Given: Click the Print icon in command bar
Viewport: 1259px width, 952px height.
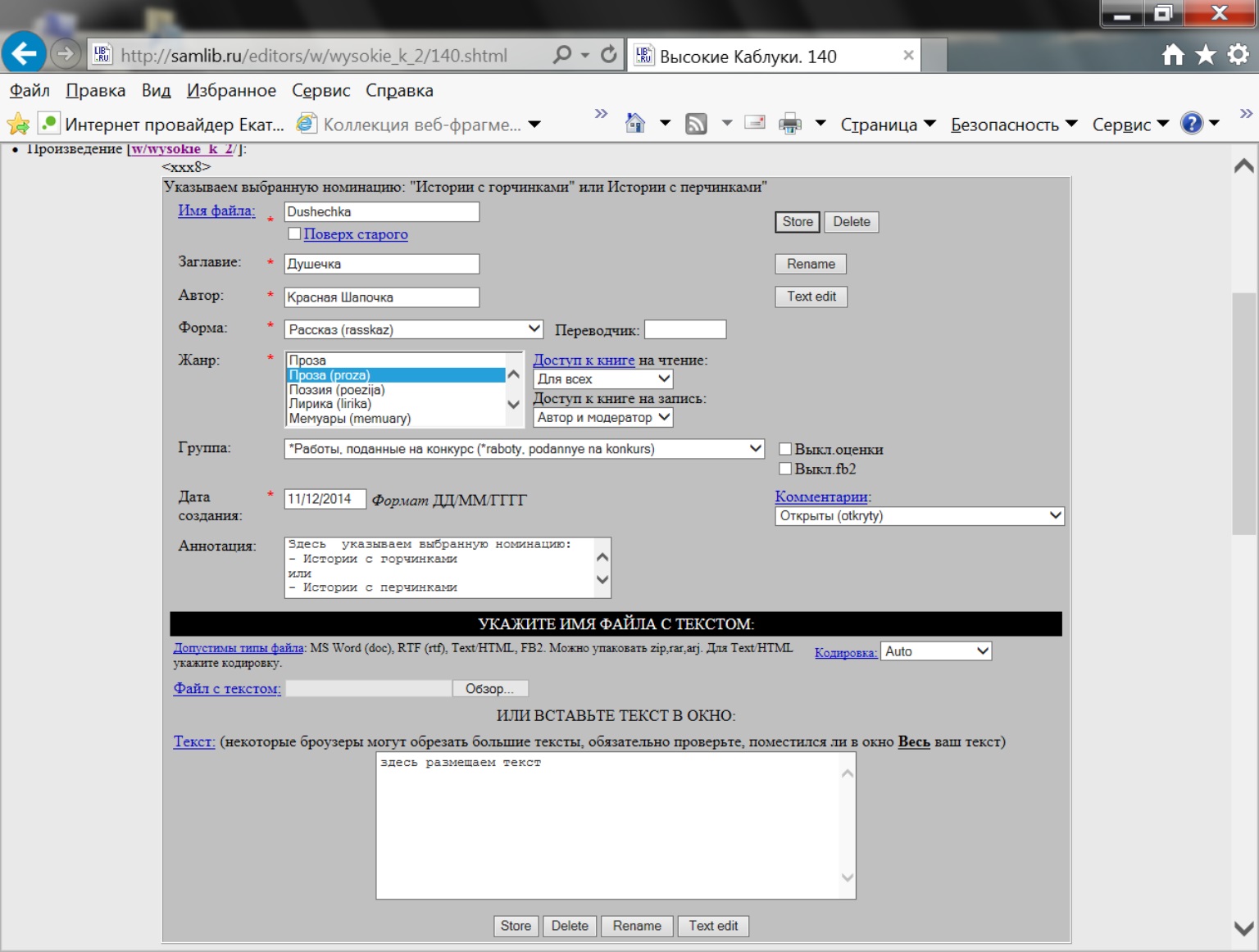Looking at the screenshot, I should tap(789, 124).
